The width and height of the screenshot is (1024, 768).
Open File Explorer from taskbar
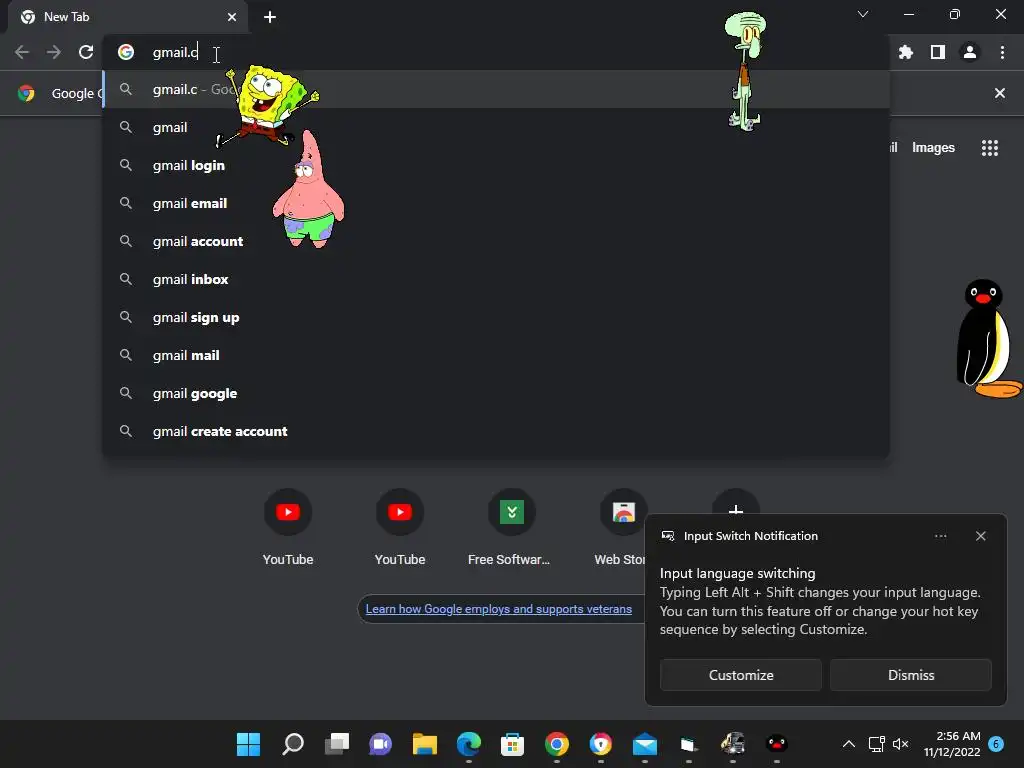click(424, 744)
